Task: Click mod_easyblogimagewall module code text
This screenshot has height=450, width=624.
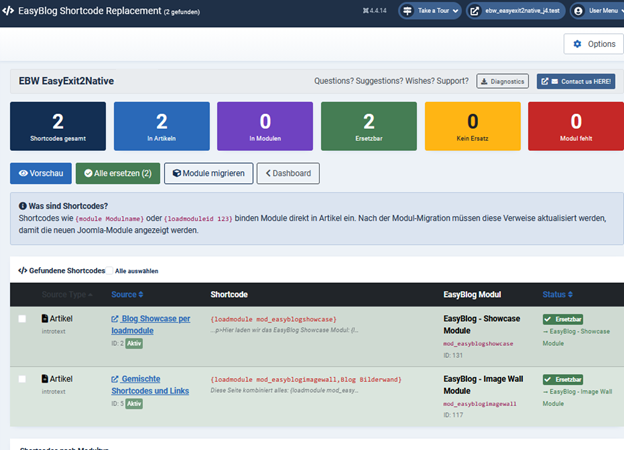Action: tap(480, 403)
